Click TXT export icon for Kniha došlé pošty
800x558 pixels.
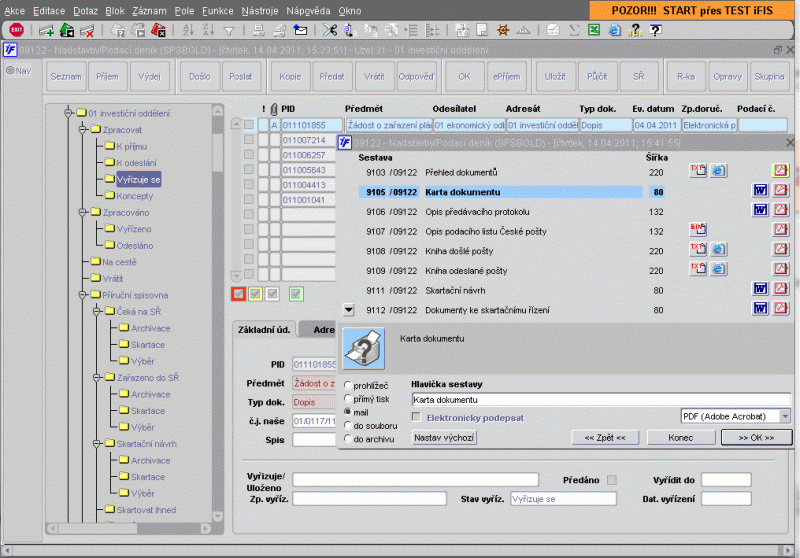click(x=699, y=249)
